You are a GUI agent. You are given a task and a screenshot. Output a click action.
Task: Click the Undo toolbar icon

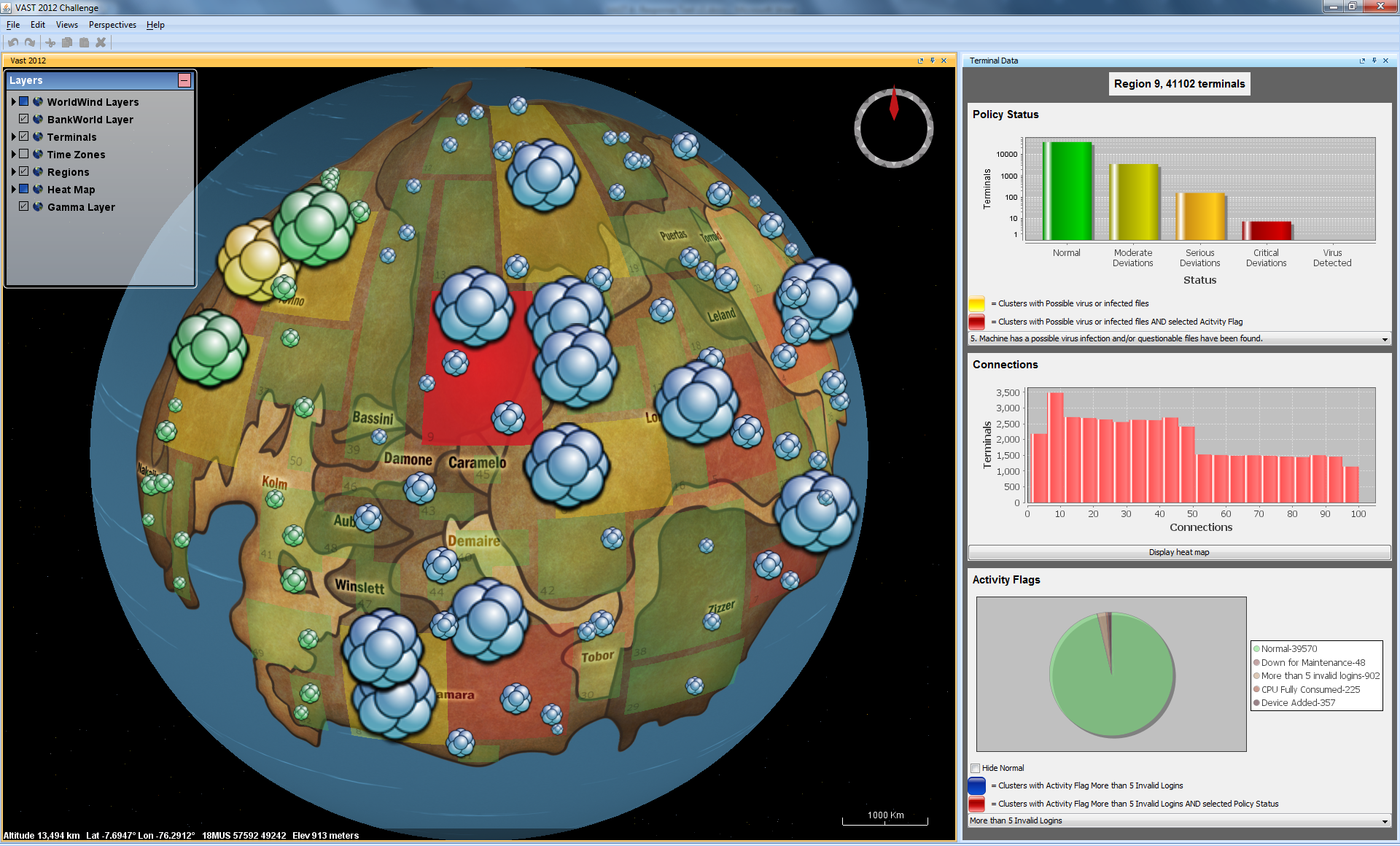pos(13,42)
